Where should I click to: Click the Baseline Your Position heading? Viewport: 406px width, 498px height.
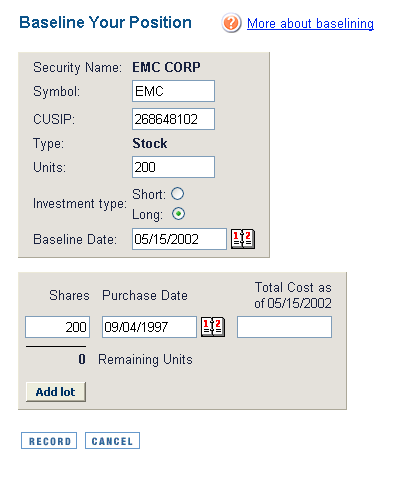click(105, 23)
